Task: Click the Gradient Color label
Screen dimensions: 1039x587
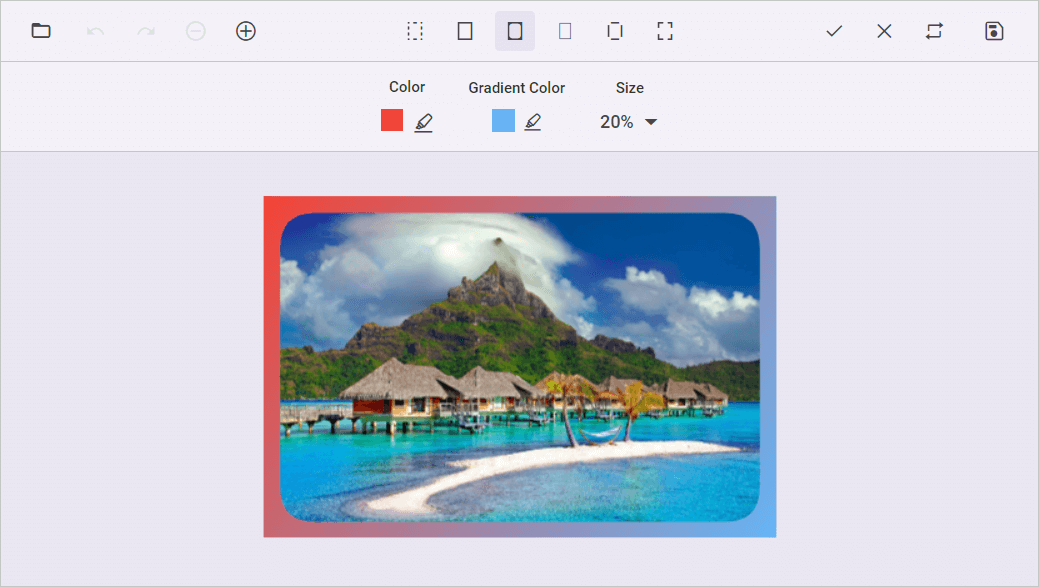Action: 517,87
